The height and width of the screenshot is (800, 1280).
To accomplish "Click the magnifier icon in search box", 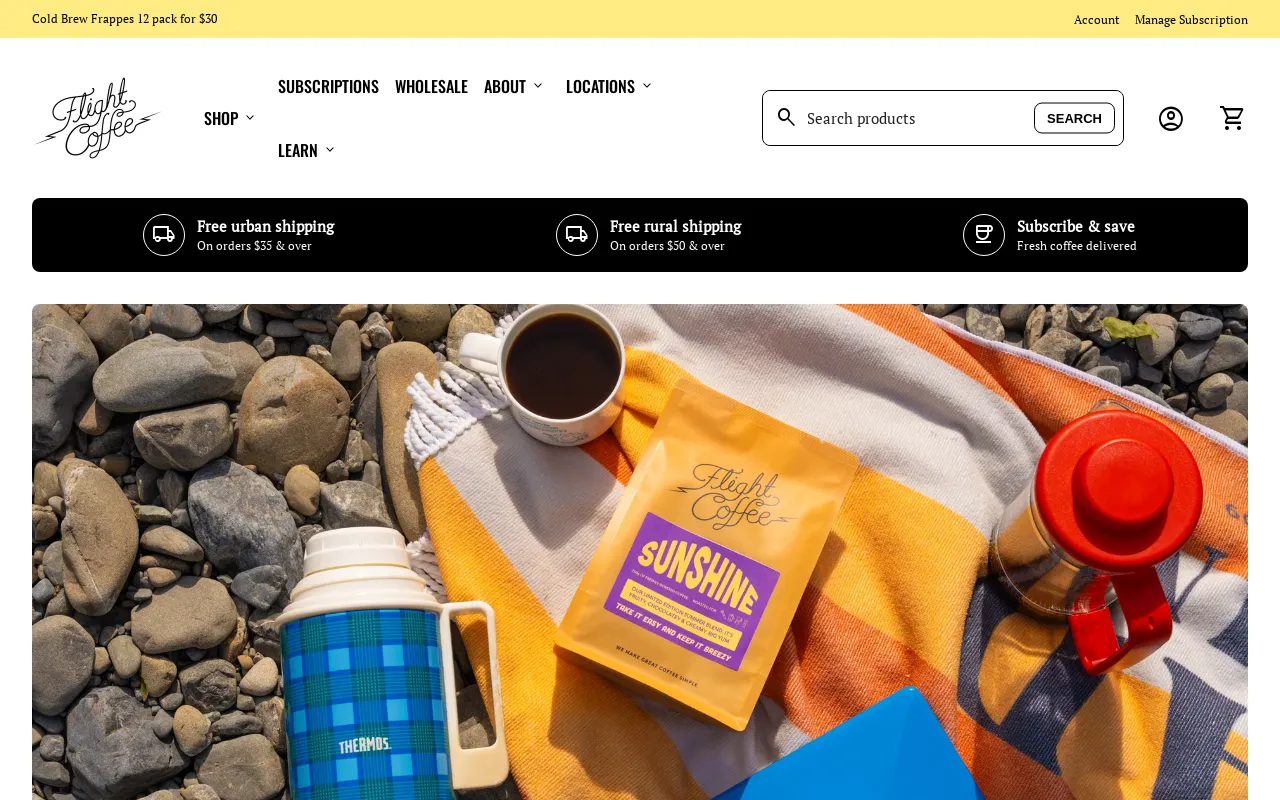I will [787, 118].
